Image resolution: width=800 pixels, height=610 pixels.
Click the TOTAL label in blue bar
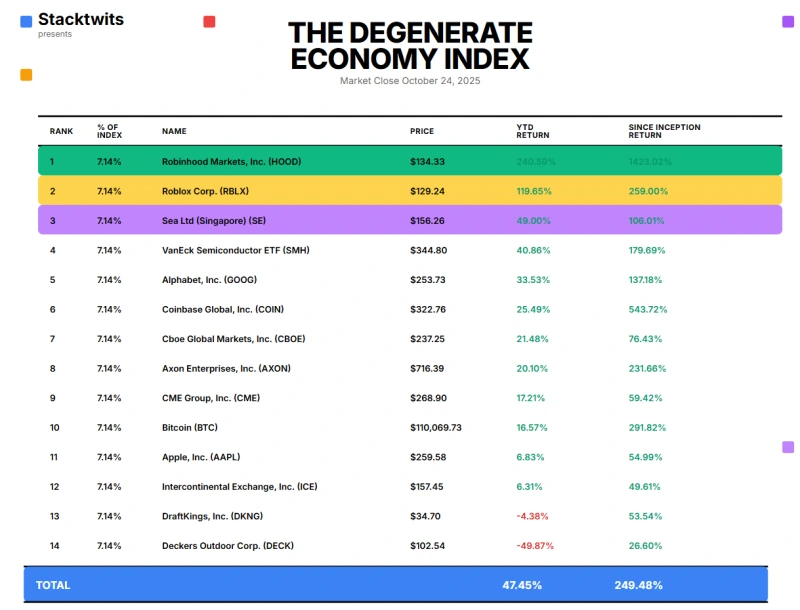tap(53, 586)
